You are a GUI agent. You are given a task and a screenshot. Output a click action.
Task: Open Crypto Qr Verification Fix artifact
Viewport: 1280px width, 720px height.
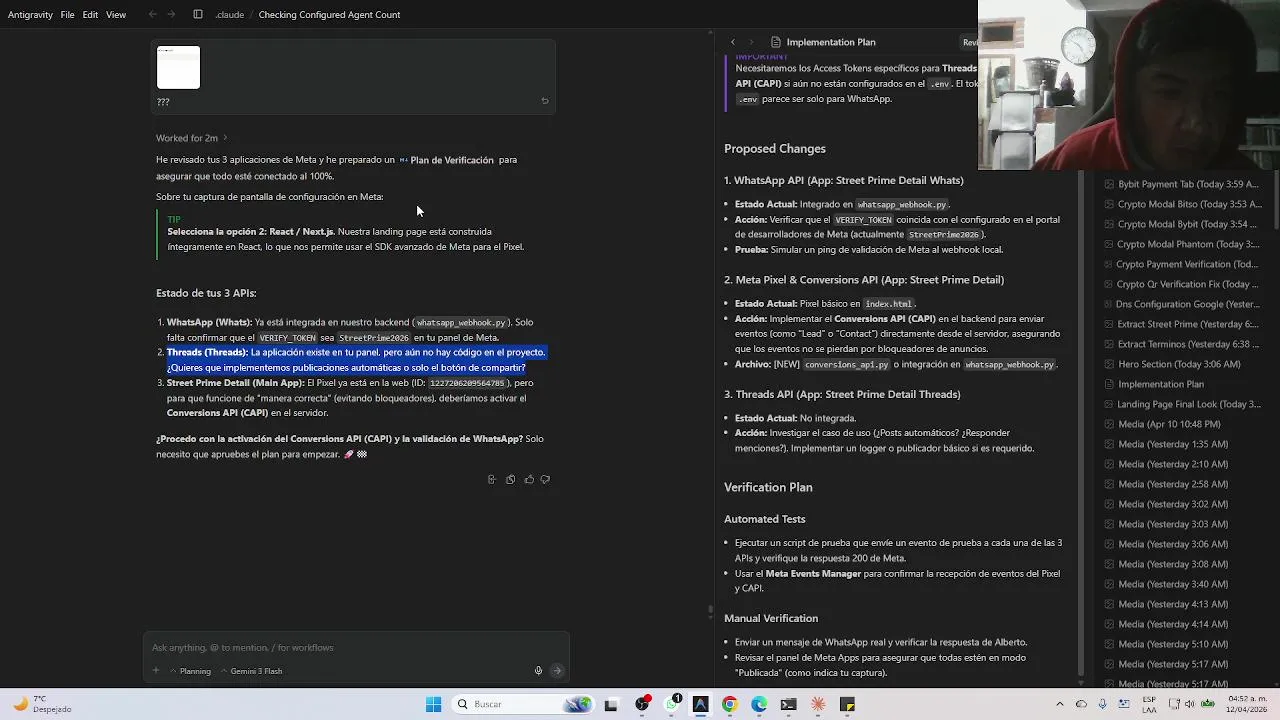[1181, 284]
